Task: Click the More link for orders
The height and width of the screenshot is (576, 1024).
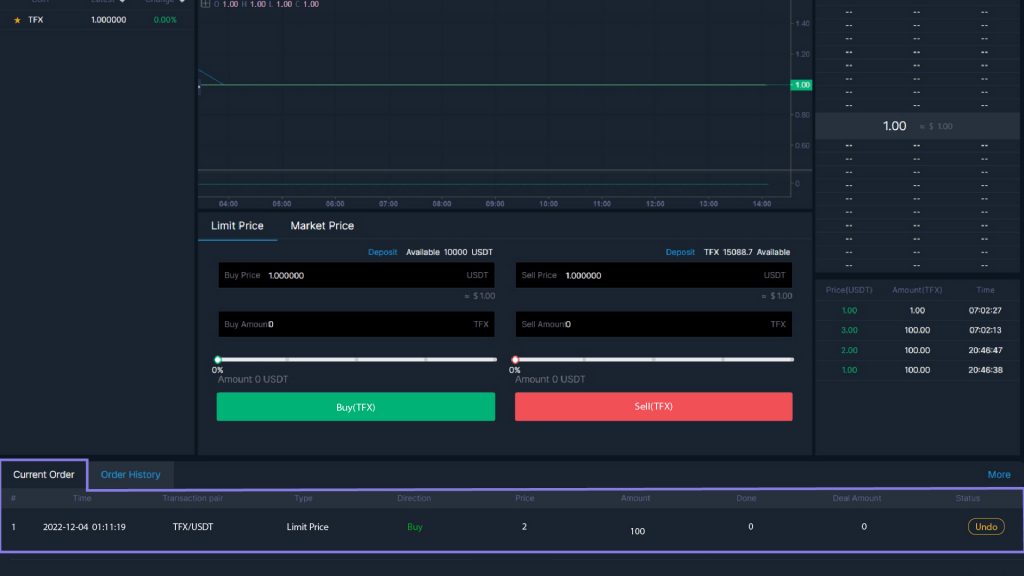Action: point(999,475)
